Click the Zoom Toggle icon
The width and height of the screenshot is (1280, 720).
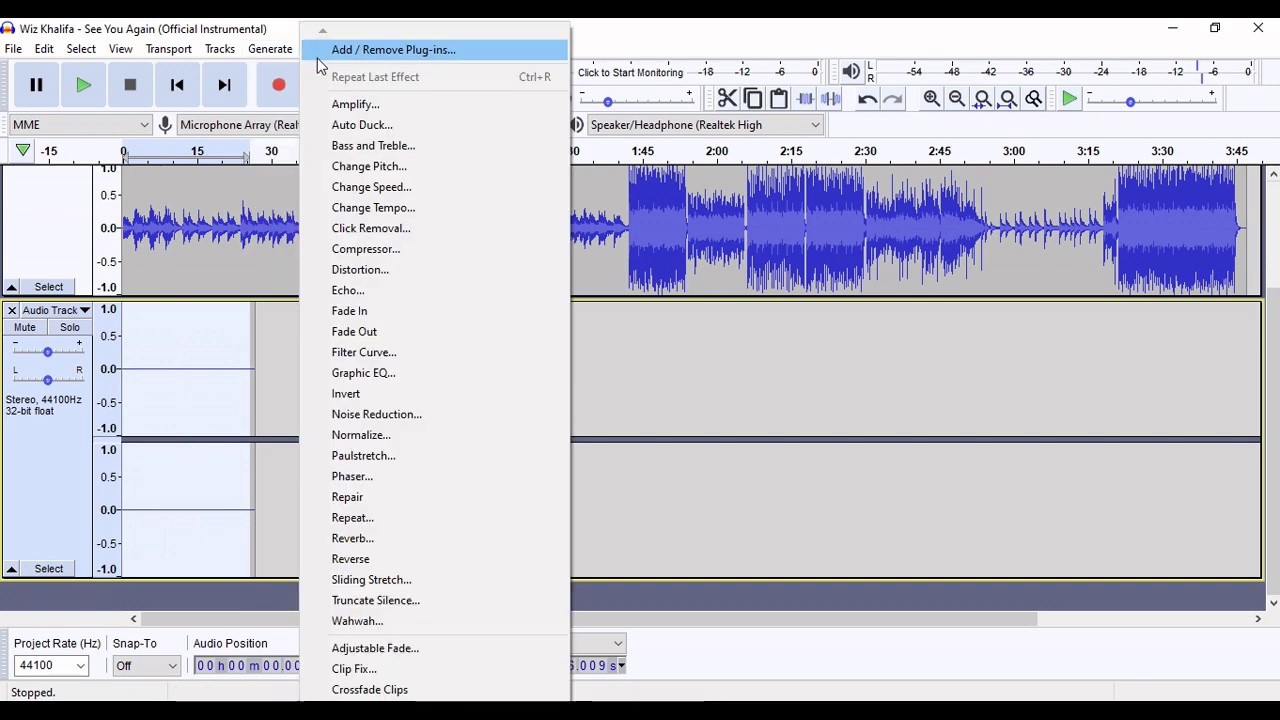point(1034,99)
